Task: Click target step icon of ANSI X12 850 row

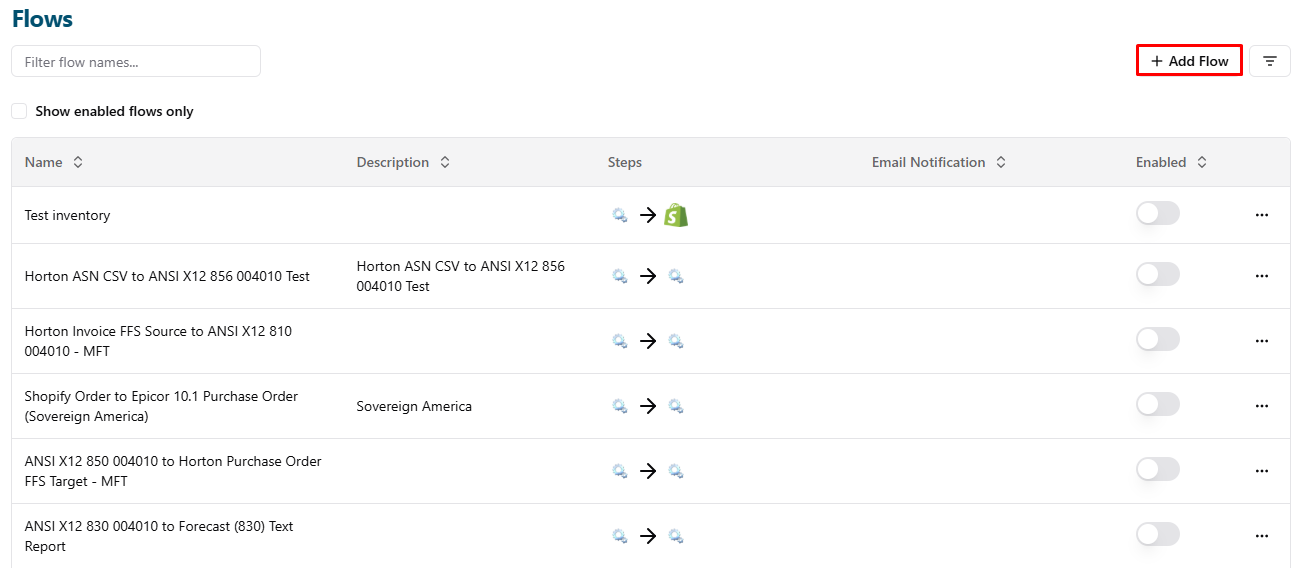Action: point(676,471)
